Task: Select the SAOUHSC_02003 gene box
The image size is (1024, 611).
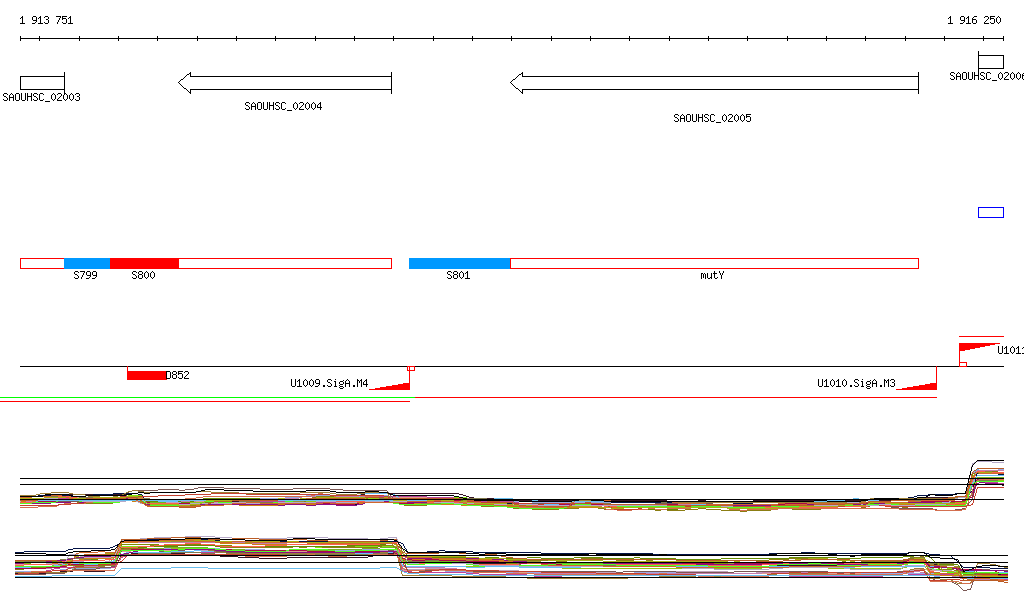Action: tap(42, 83)
